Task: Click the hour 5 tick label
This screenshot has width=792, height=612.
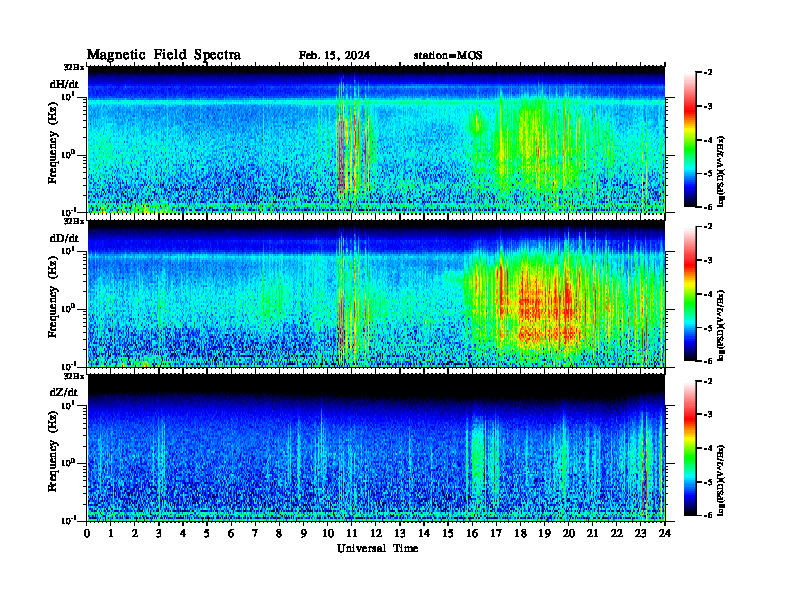Action: (x=207, y=533)
